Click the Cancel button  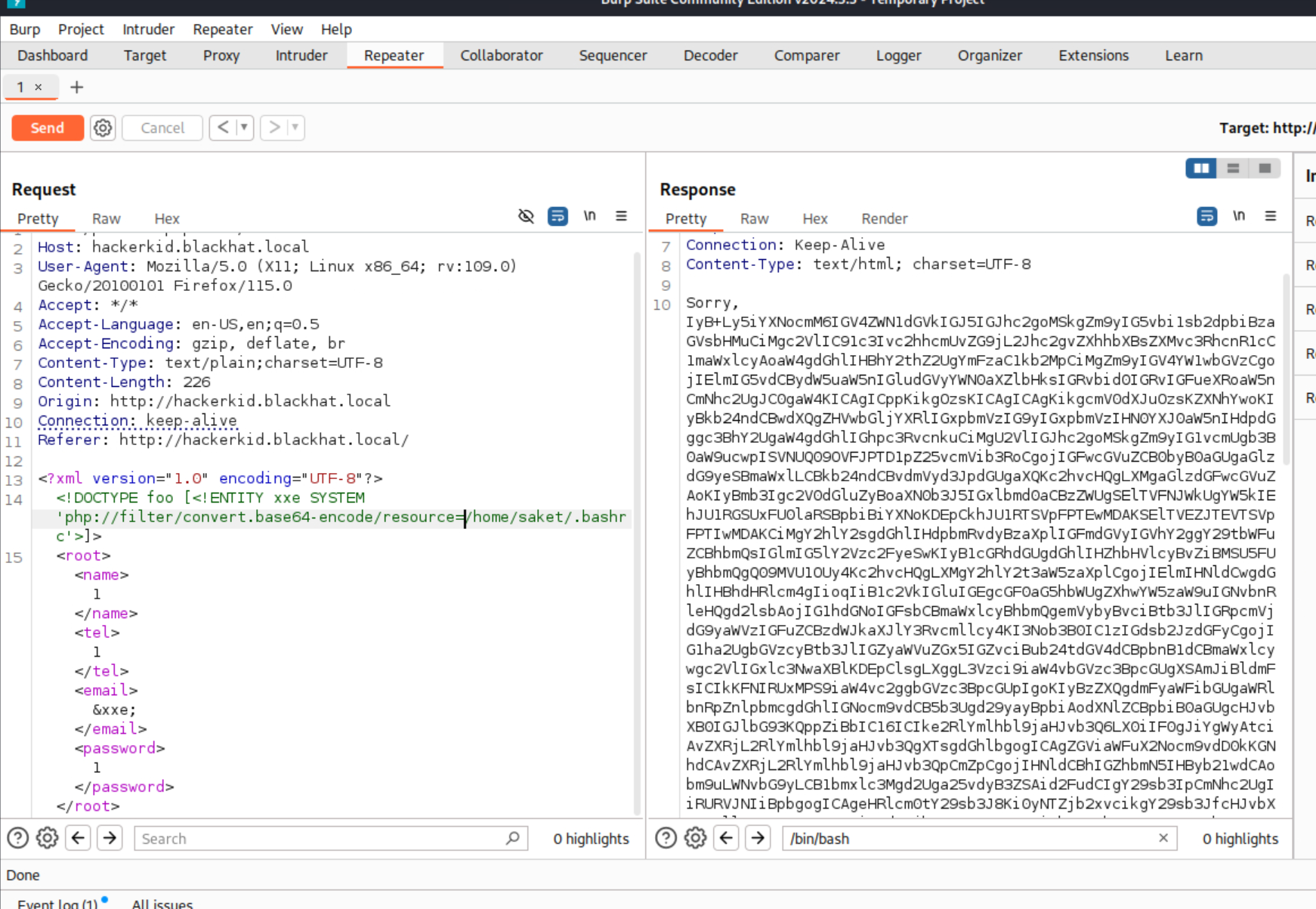162,128
